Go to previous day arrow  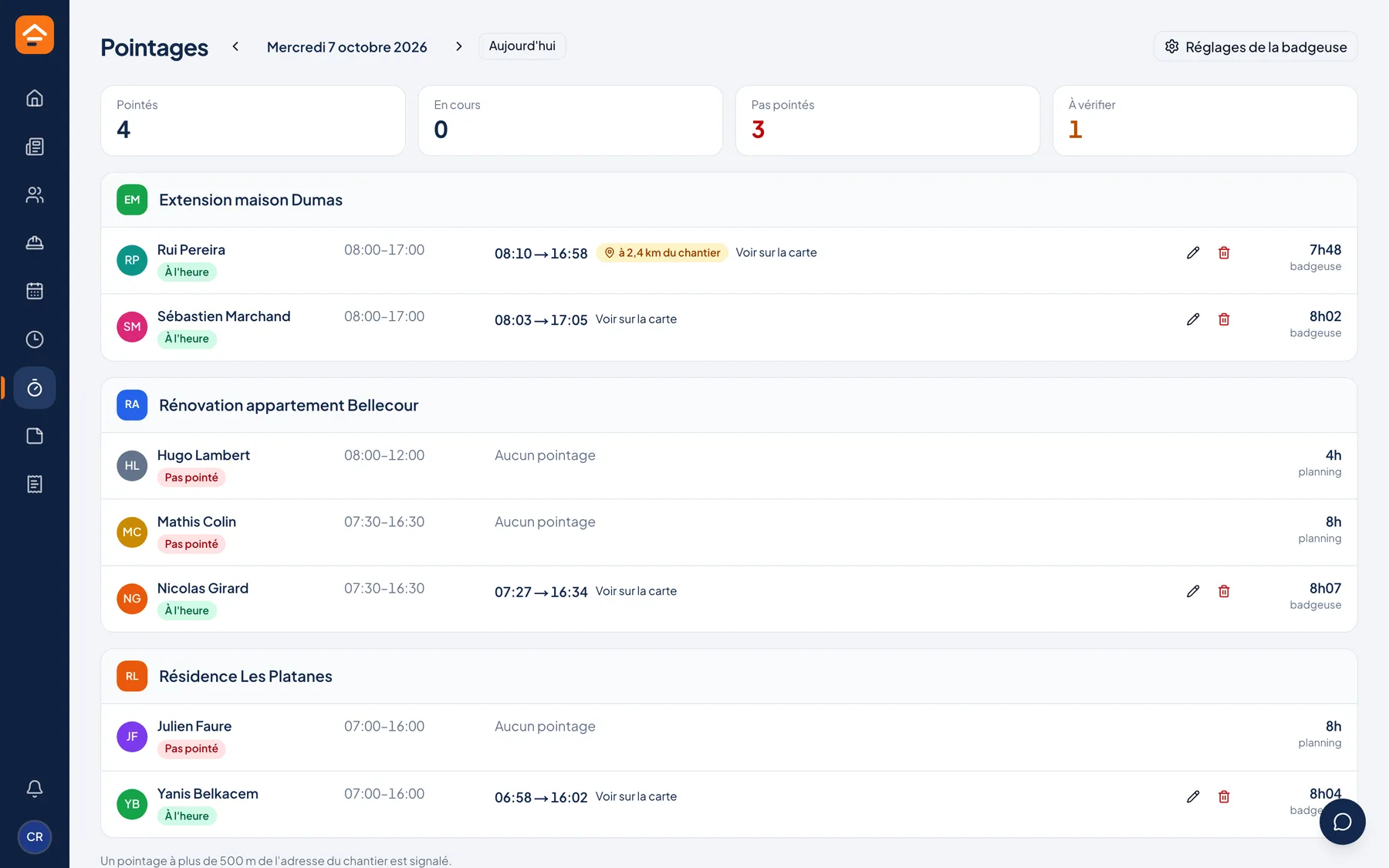[235, 46]
